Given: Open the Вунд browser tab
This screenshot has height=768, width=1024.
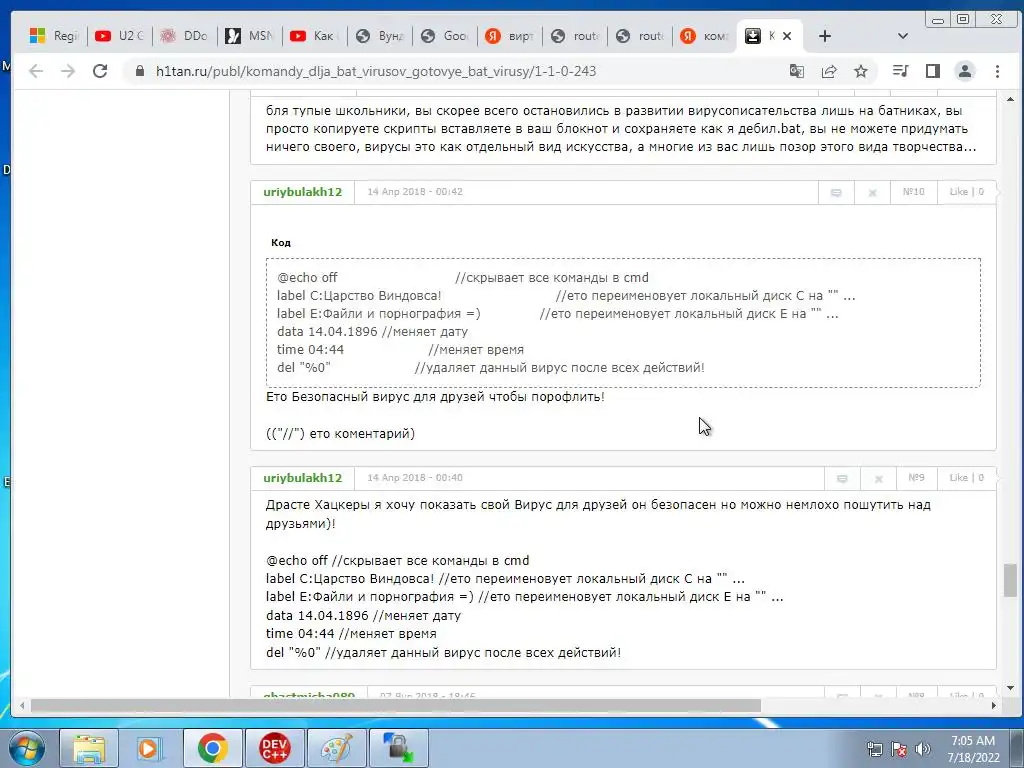Looking at the screenshot, I should 379,36.
